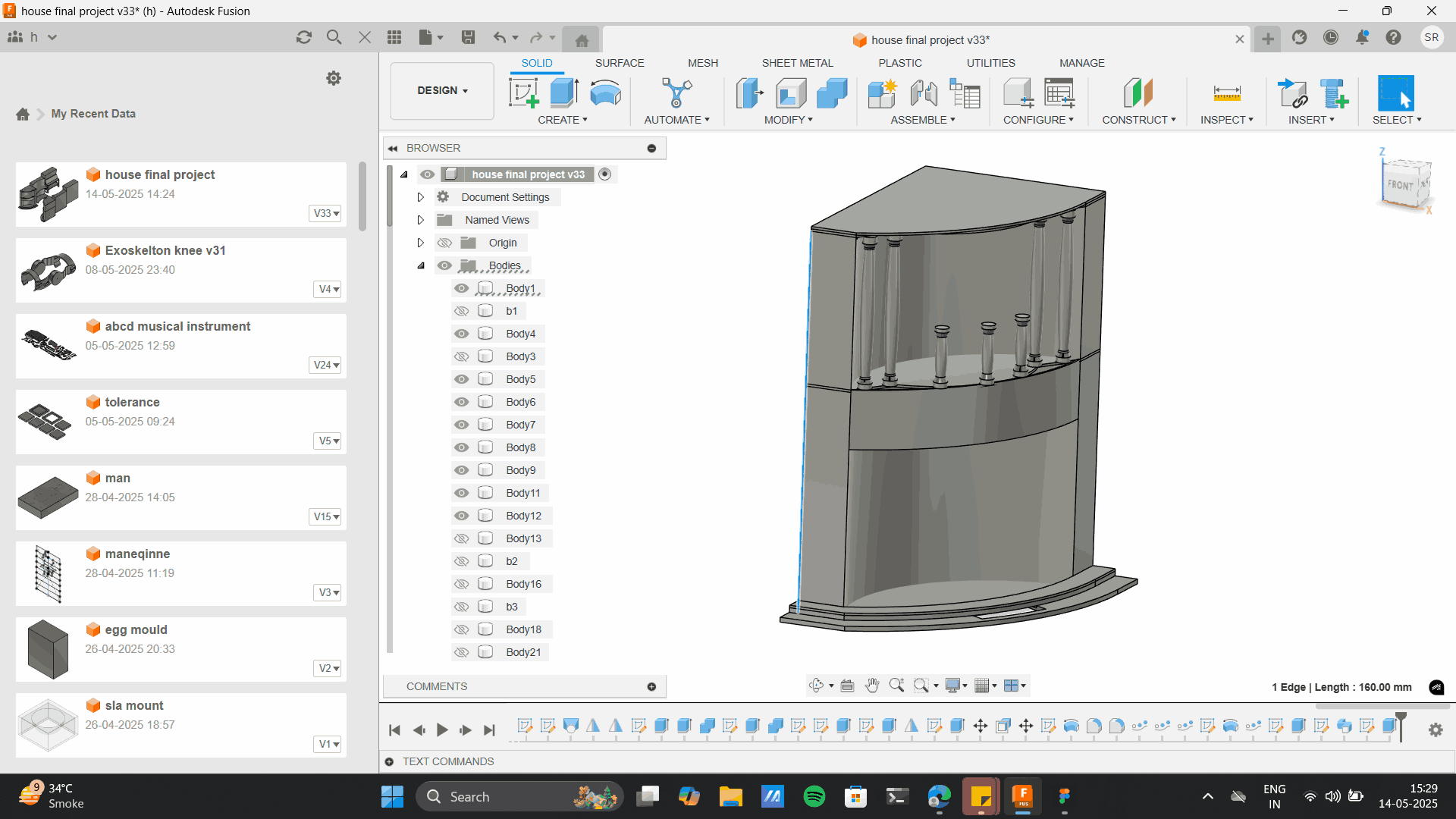Open data panel settings gear
This screenshot has height=819, width=1456.
coord(334,78)
